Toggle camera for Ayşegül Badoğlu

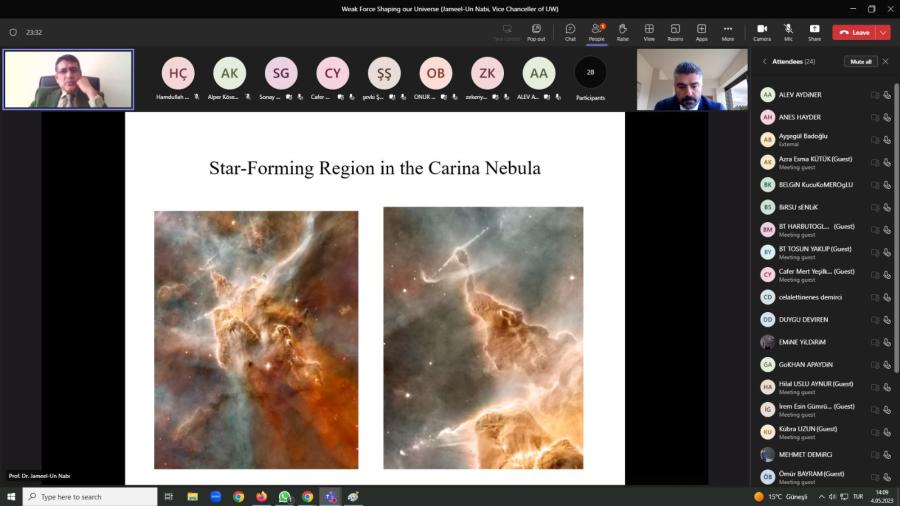pos(874,139)
